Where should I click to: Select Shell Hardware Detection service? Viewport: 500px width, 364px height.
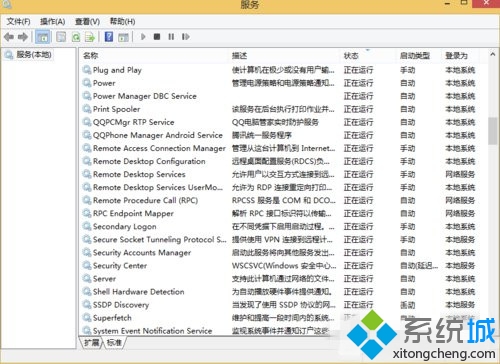pos(139,292)
